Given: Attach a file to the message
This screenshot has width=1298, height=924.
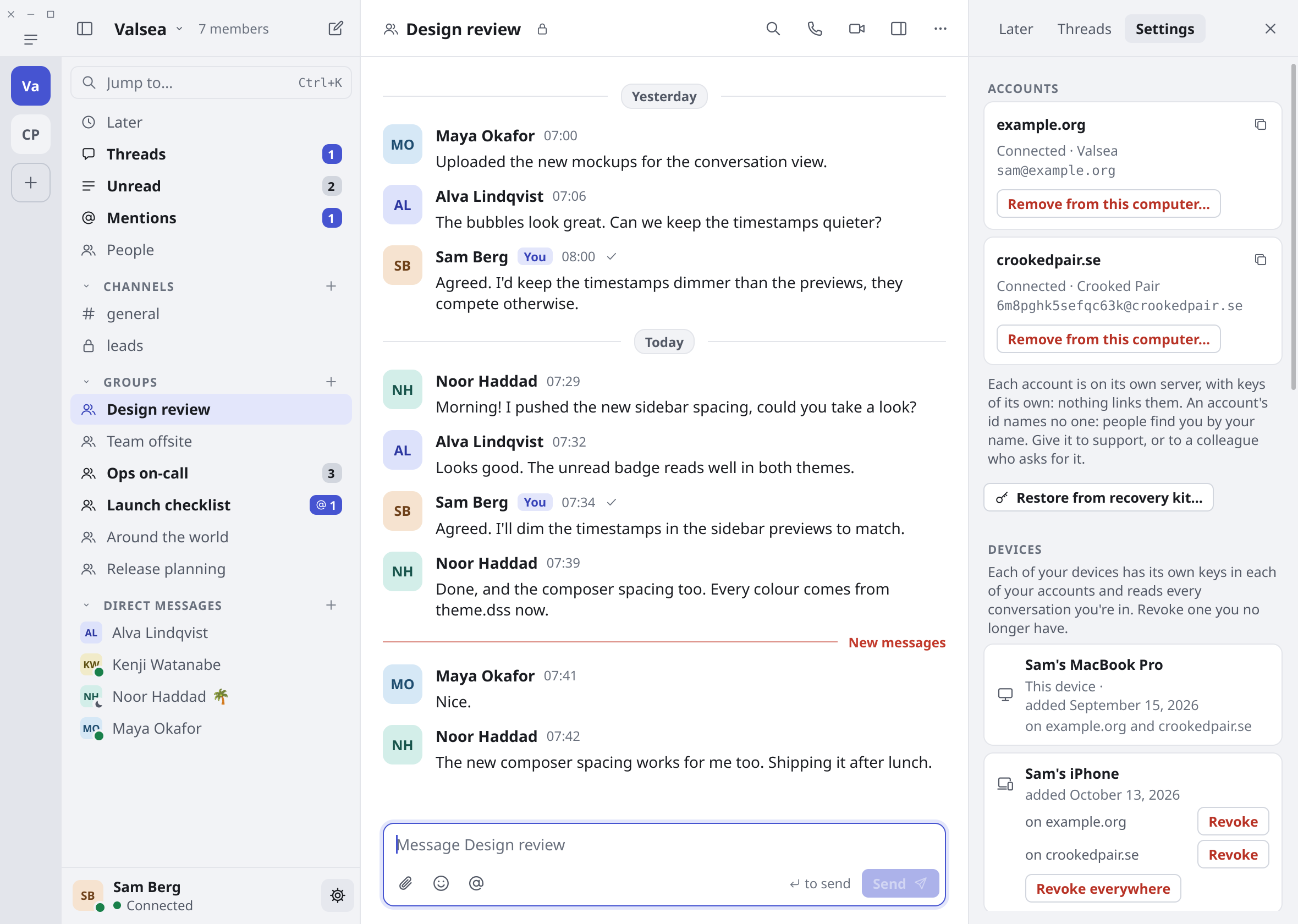Looking at the screenshot, I should pos(405,883).
